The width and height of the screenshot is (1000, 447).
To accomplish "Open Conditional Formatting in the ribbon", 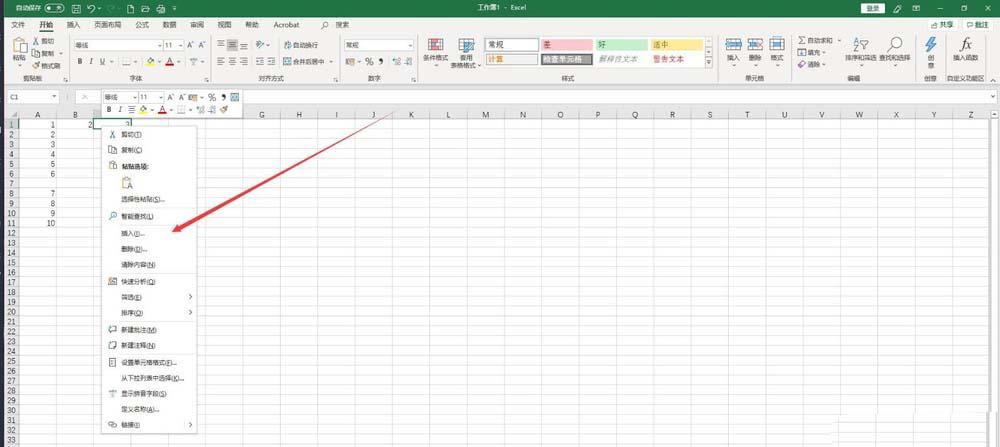I will point(436,53).
